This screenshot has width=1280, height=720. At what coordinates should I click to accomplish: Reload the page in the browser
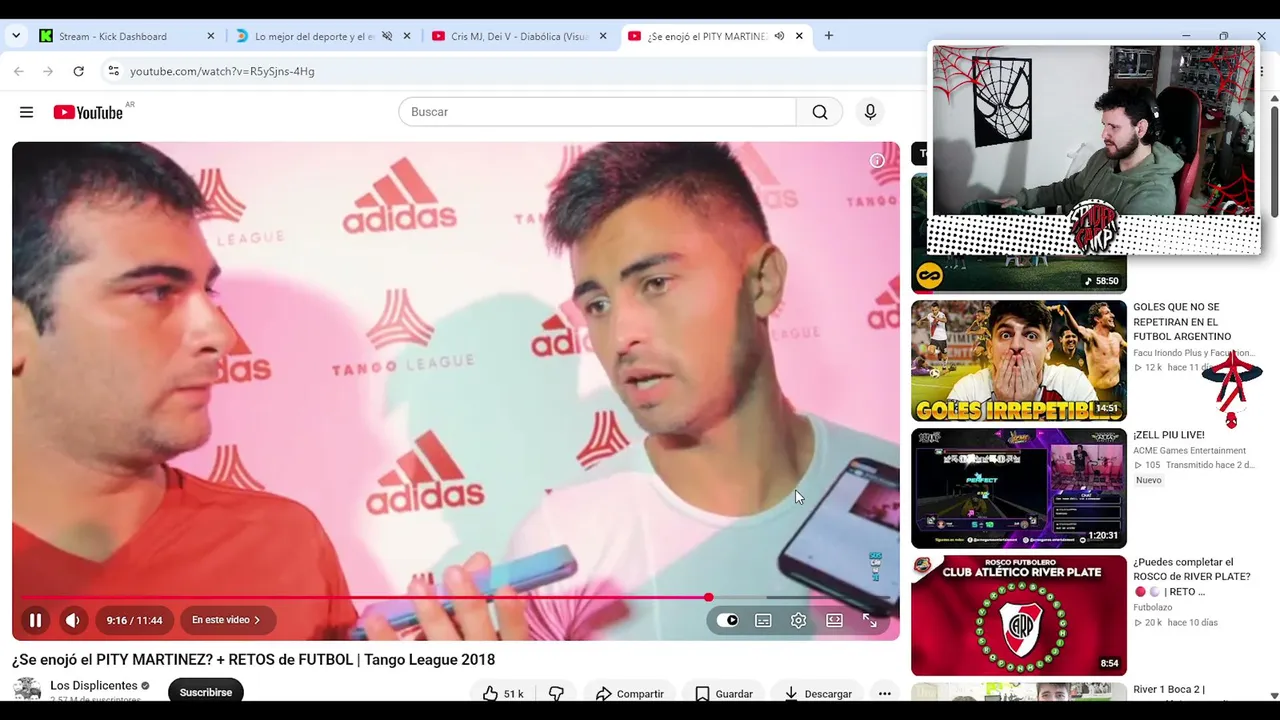[78, 71]
